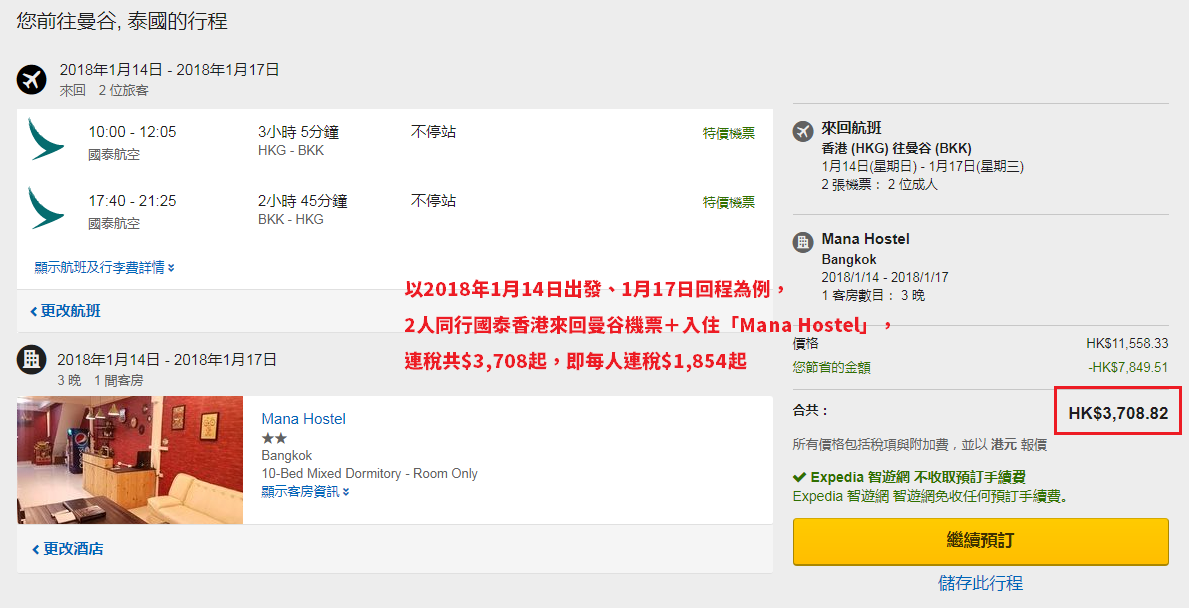Click the HKG - BKK route text

[x=290, y=151]
